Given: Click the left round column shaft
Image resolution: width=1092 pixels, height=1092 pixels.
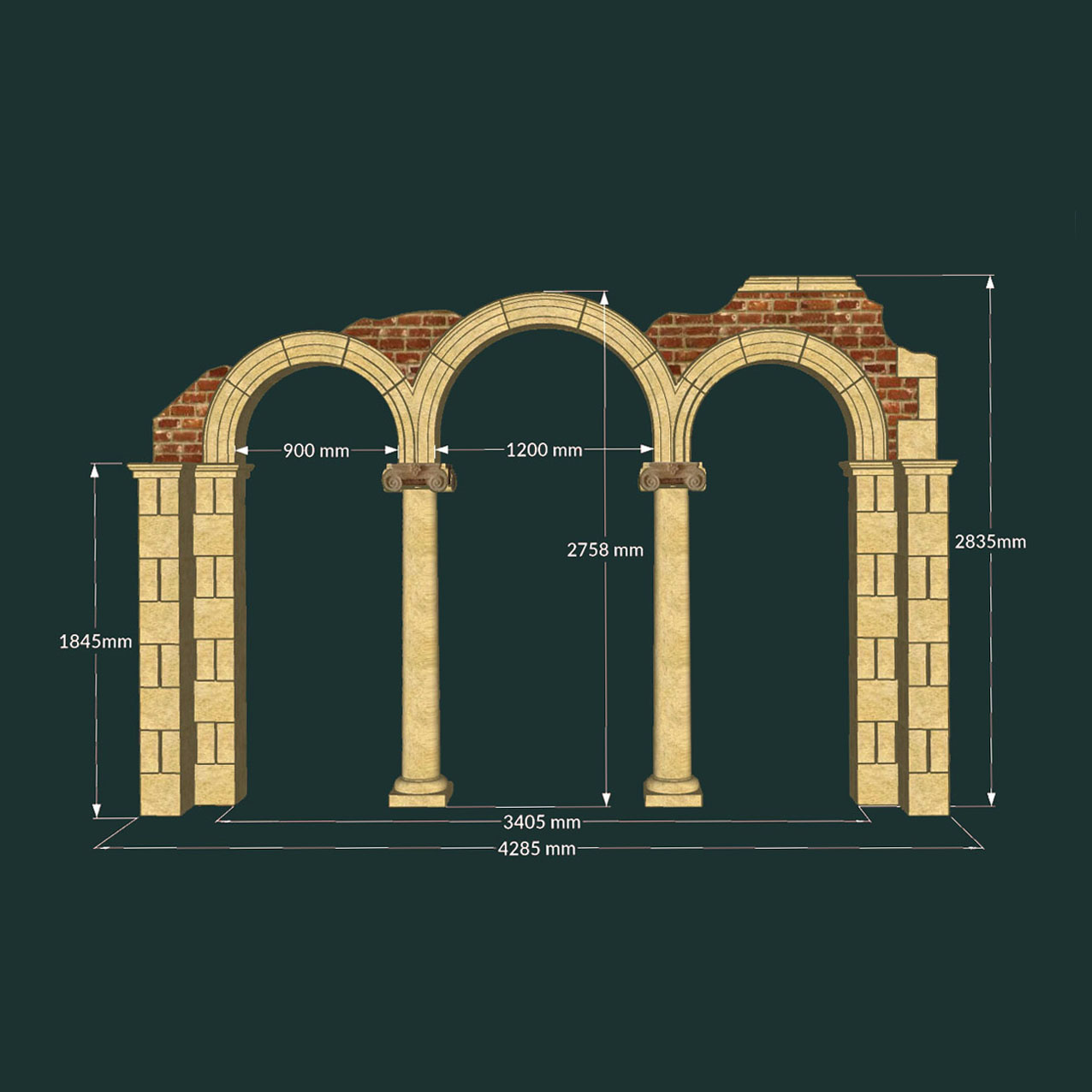Looking at the screenshot, I should pyautogui.click(x=420, y=633).
